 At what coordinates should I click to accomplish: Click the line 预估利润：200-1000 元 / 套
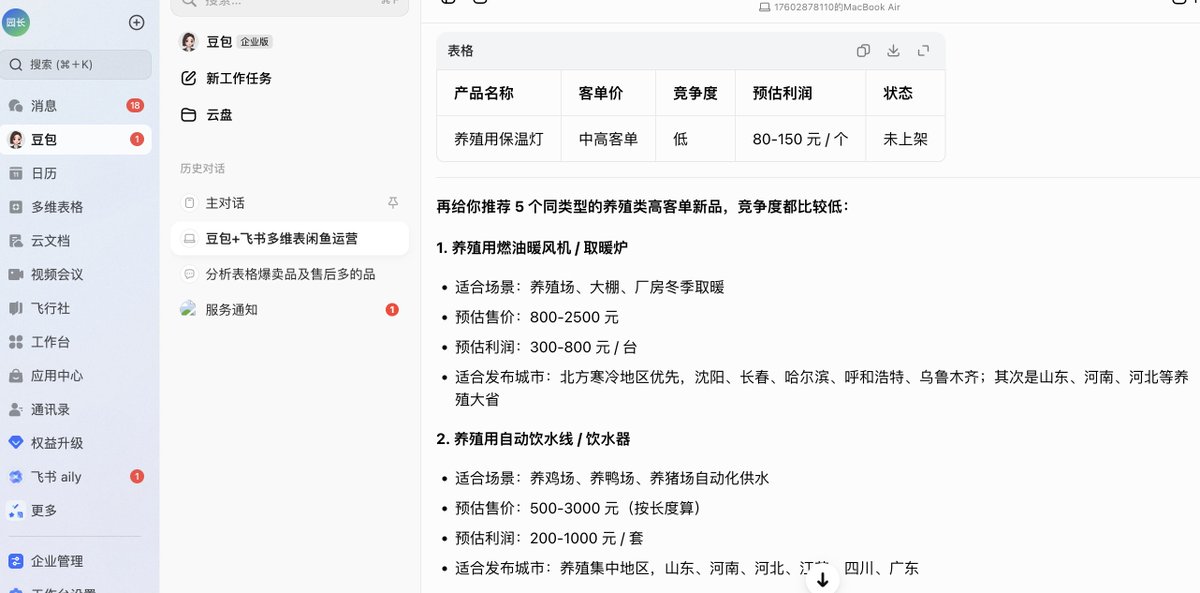click(549, 538)
